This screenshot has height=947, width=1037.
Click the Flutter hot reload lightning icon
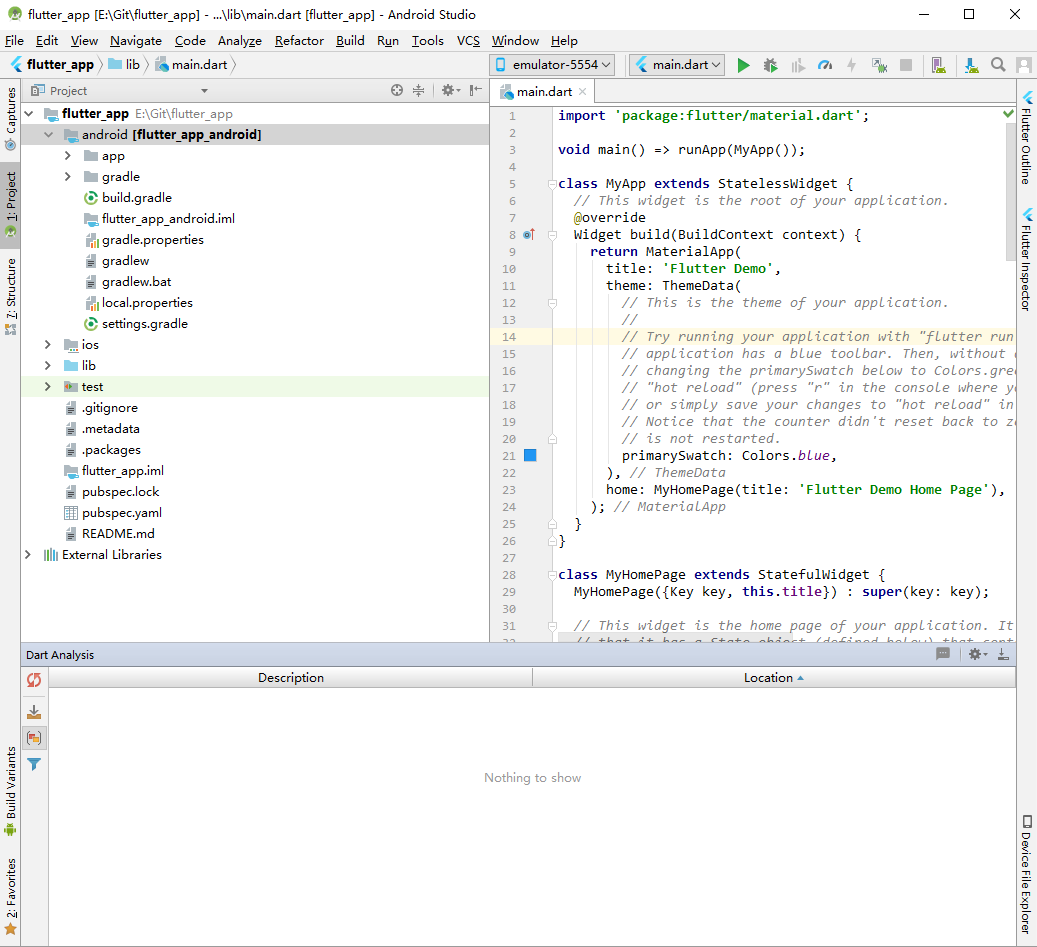click(x=852, y=65)
